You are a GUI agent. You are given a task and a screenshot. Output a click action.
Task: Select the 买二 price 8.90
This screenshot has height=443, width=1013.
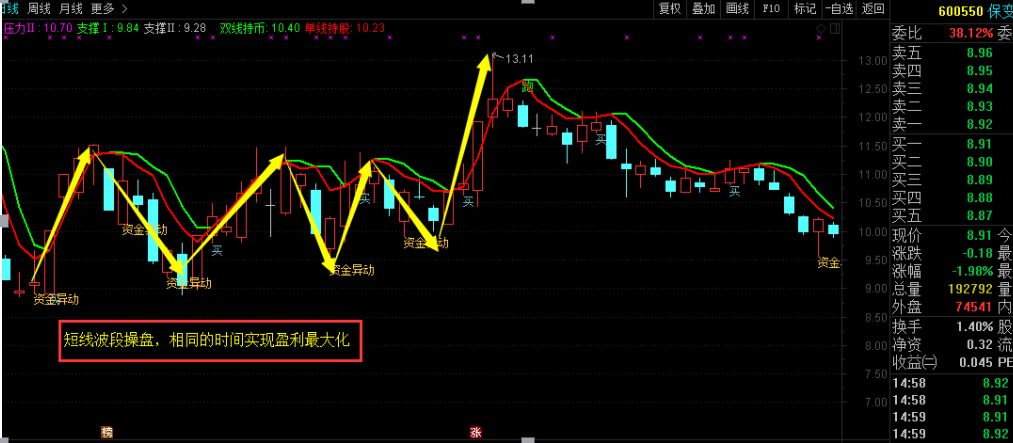tap(979, 162)
